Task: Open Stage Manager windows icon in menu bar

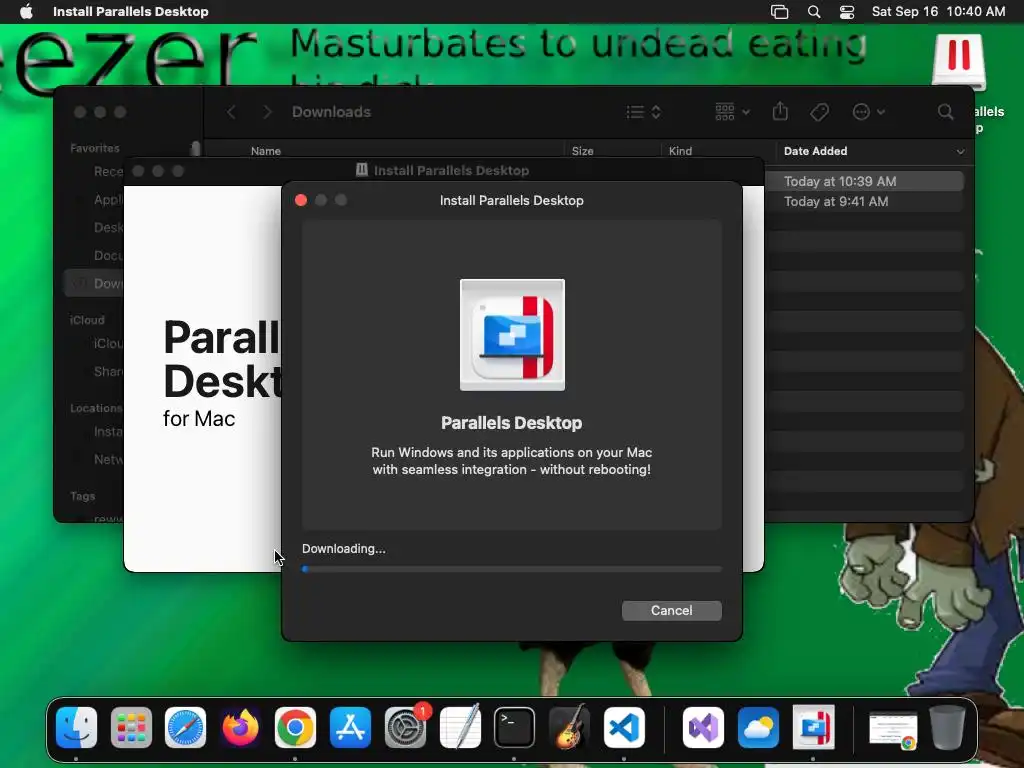Action: [x=779, y=11]
